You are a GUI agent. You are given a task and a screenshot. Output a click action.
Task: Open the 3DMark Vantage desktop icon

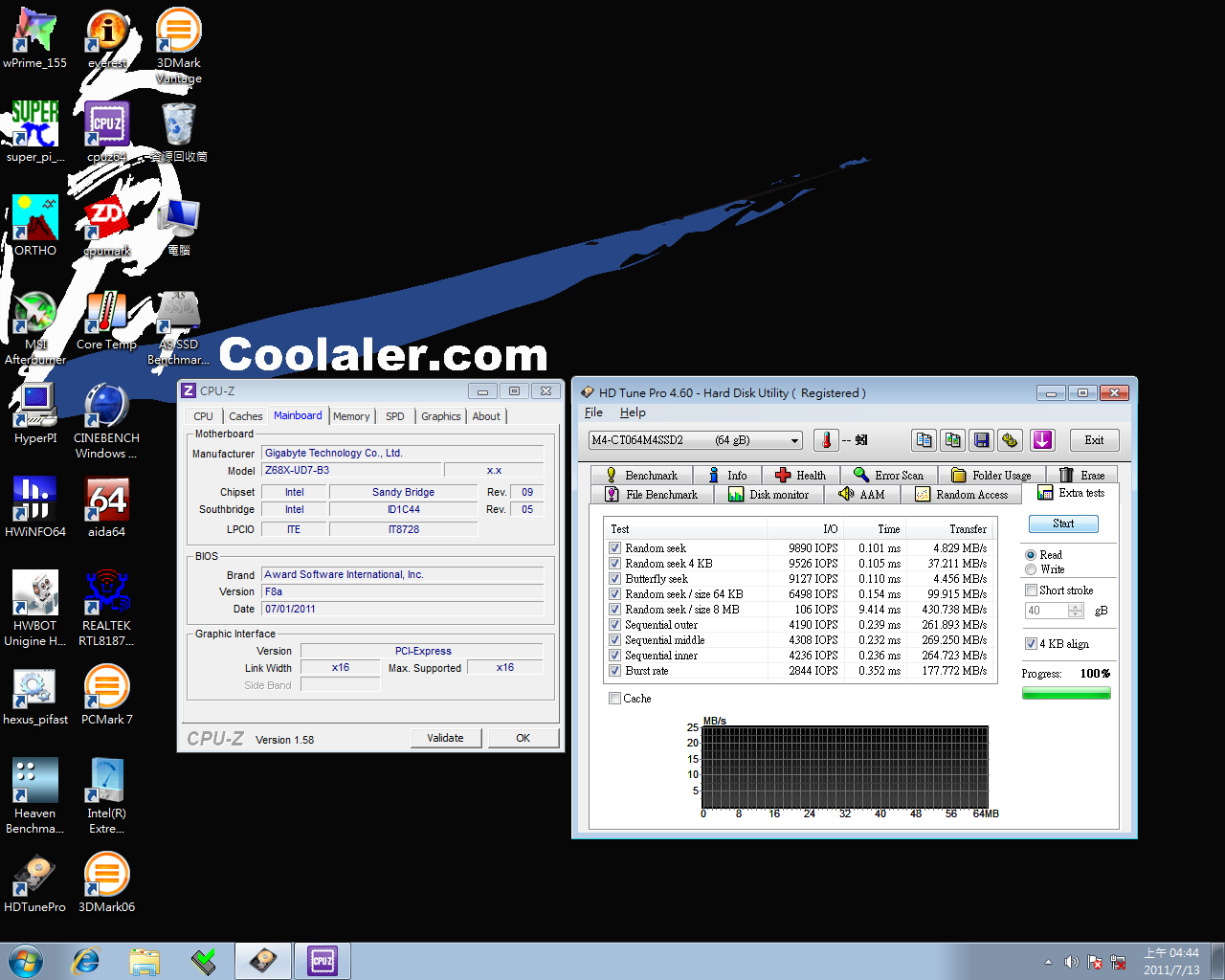coord(179,46)
